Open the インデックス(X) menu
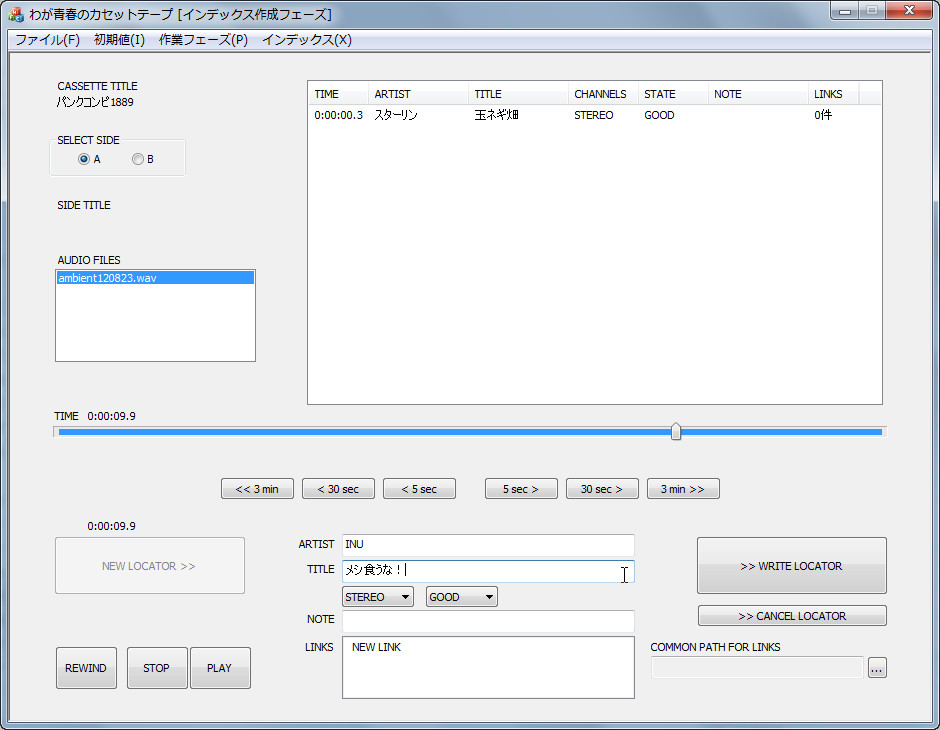Image resolution: width=940 pixels, height=730 pixels. click(x=307, y=40)
